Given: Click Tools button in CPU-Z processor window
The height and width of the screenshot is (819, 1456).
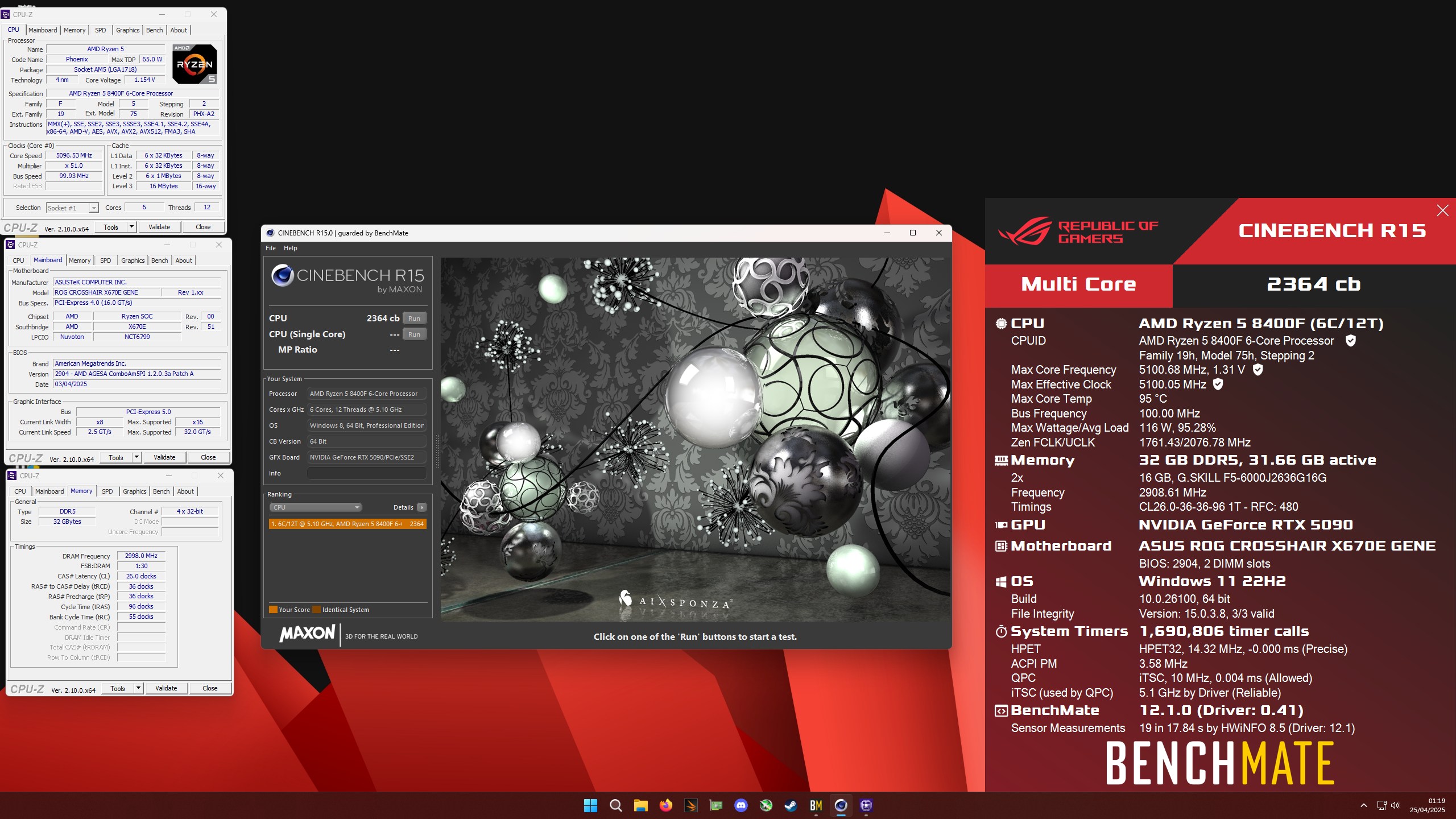Looking at the screenshot, I should (x=111, y=227).
